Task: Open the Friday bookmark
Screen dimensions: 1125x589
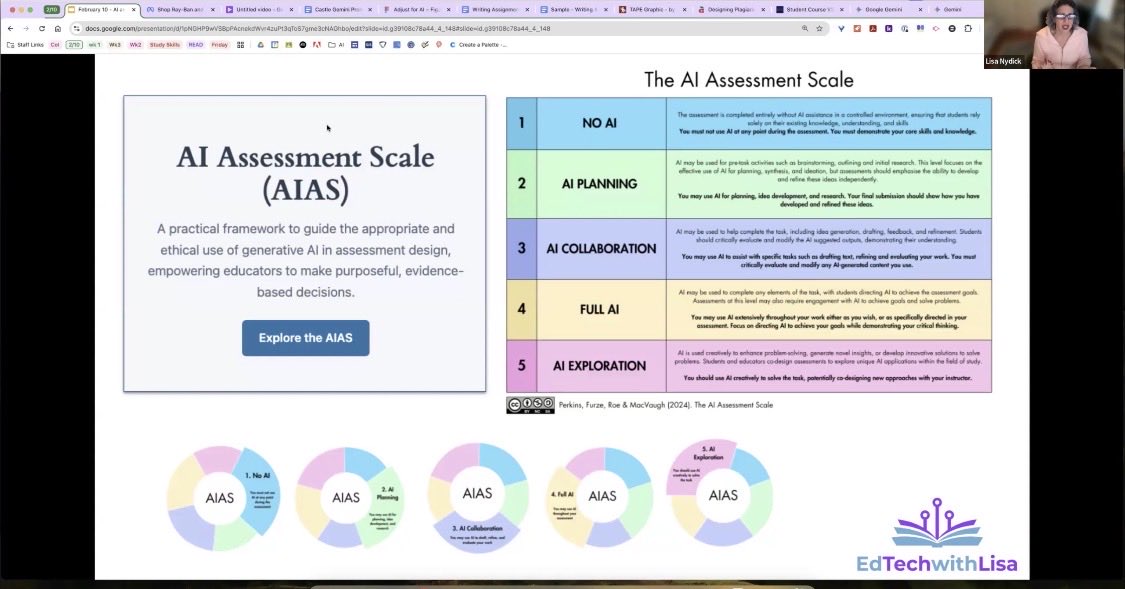Action: [220, 44]
